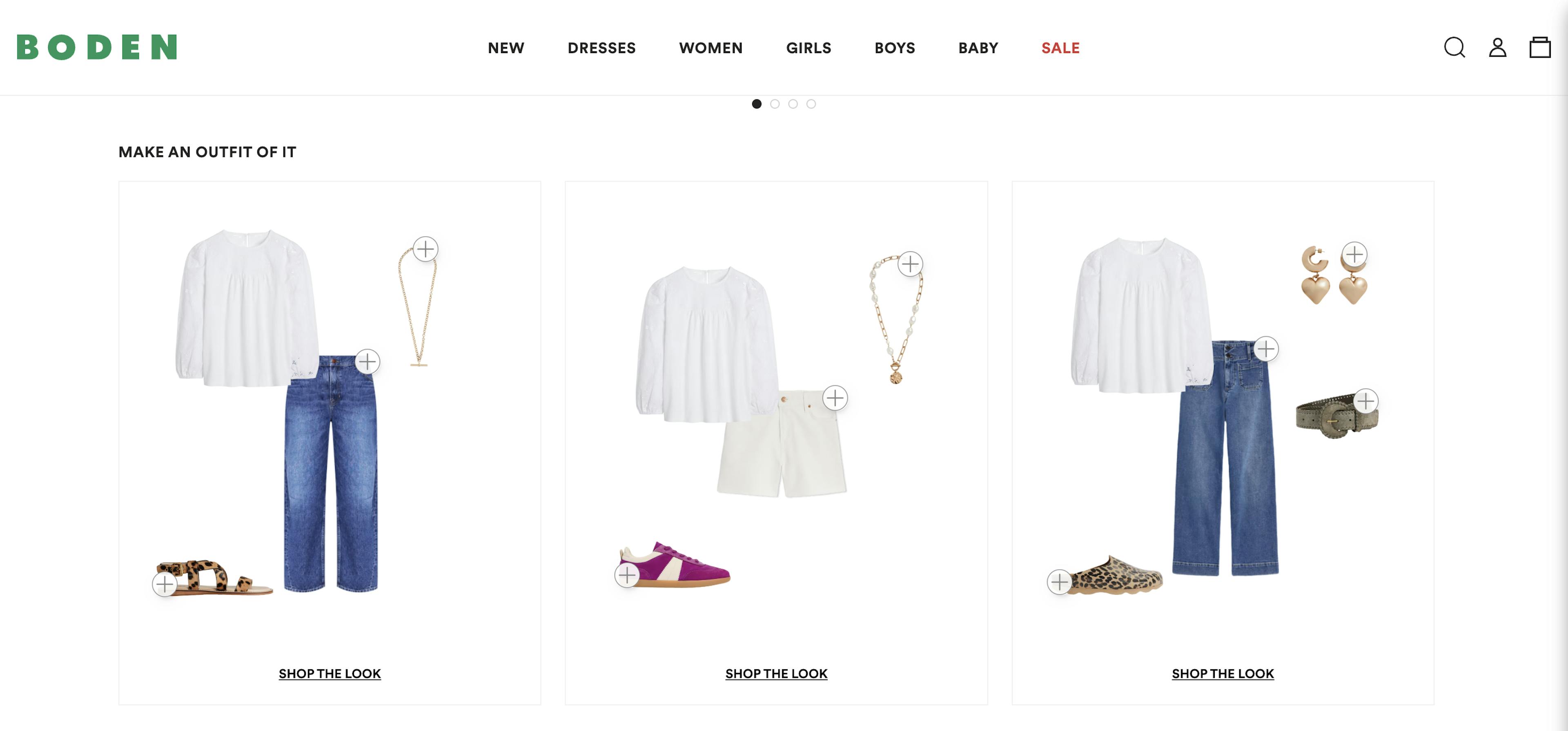Click the Boden logo
Image resolution: width=1568 pixels, height=731 pixels.
click(97, 47)
